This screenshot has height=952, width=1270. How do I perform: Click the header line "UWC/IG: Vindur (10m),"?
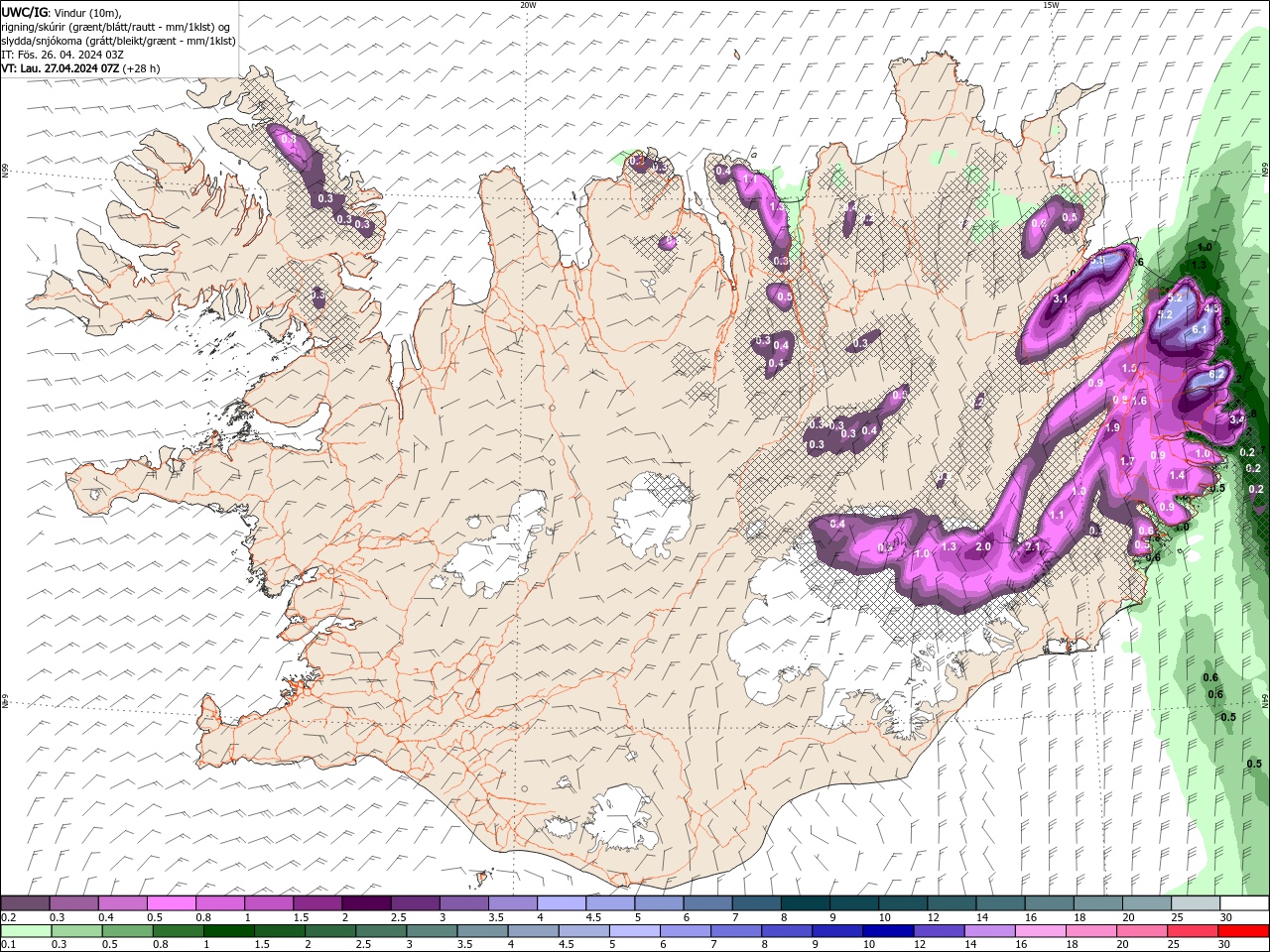click(63, 12)
